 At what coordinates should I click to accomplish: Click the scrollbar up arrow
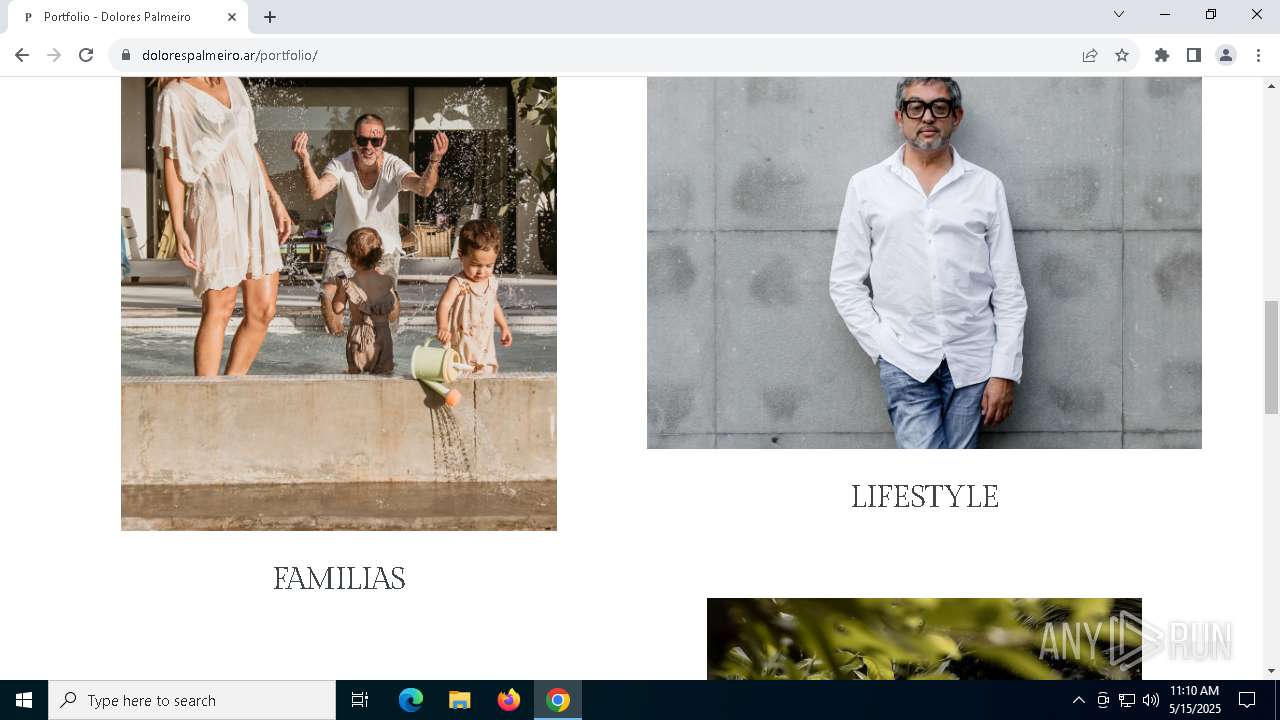1272,85
